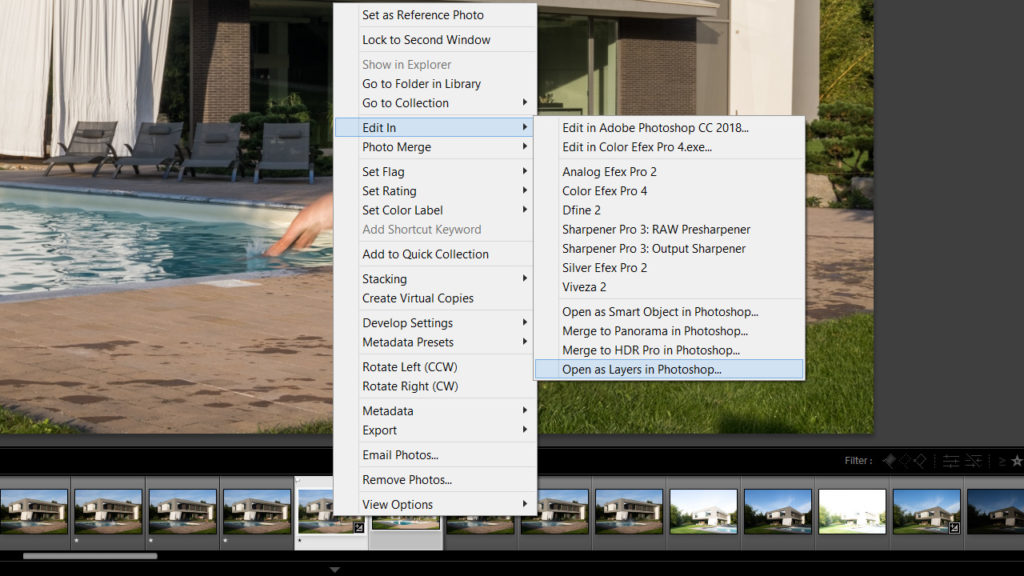Select Analog Efex Pro 2 plugin
The image size is (1024, 576).
[669, 171]
